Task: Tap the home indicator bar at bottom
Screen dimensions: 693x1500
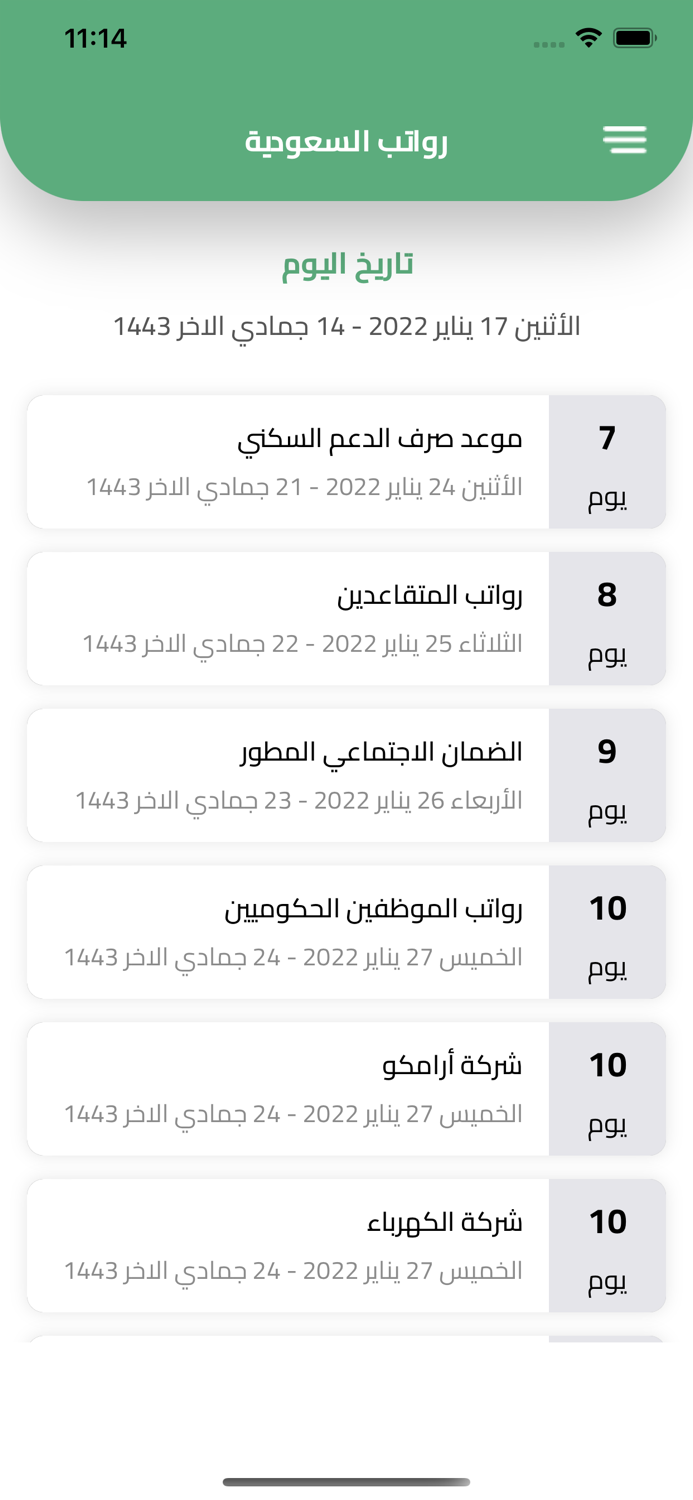Action: (346, 1475)
